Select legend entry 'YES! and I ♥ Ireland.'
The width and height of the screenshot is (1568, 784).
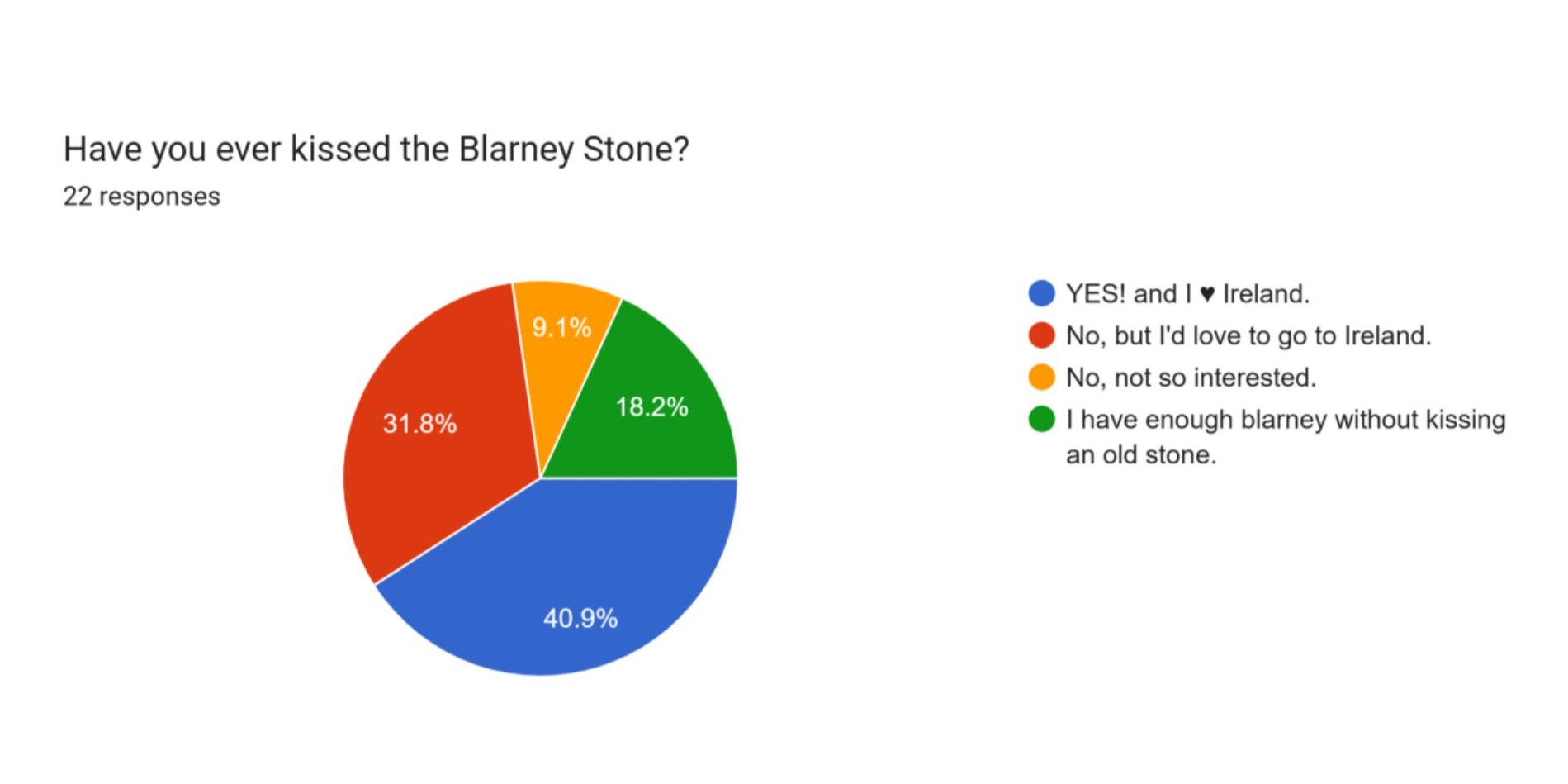click(x=1187, y=293)
